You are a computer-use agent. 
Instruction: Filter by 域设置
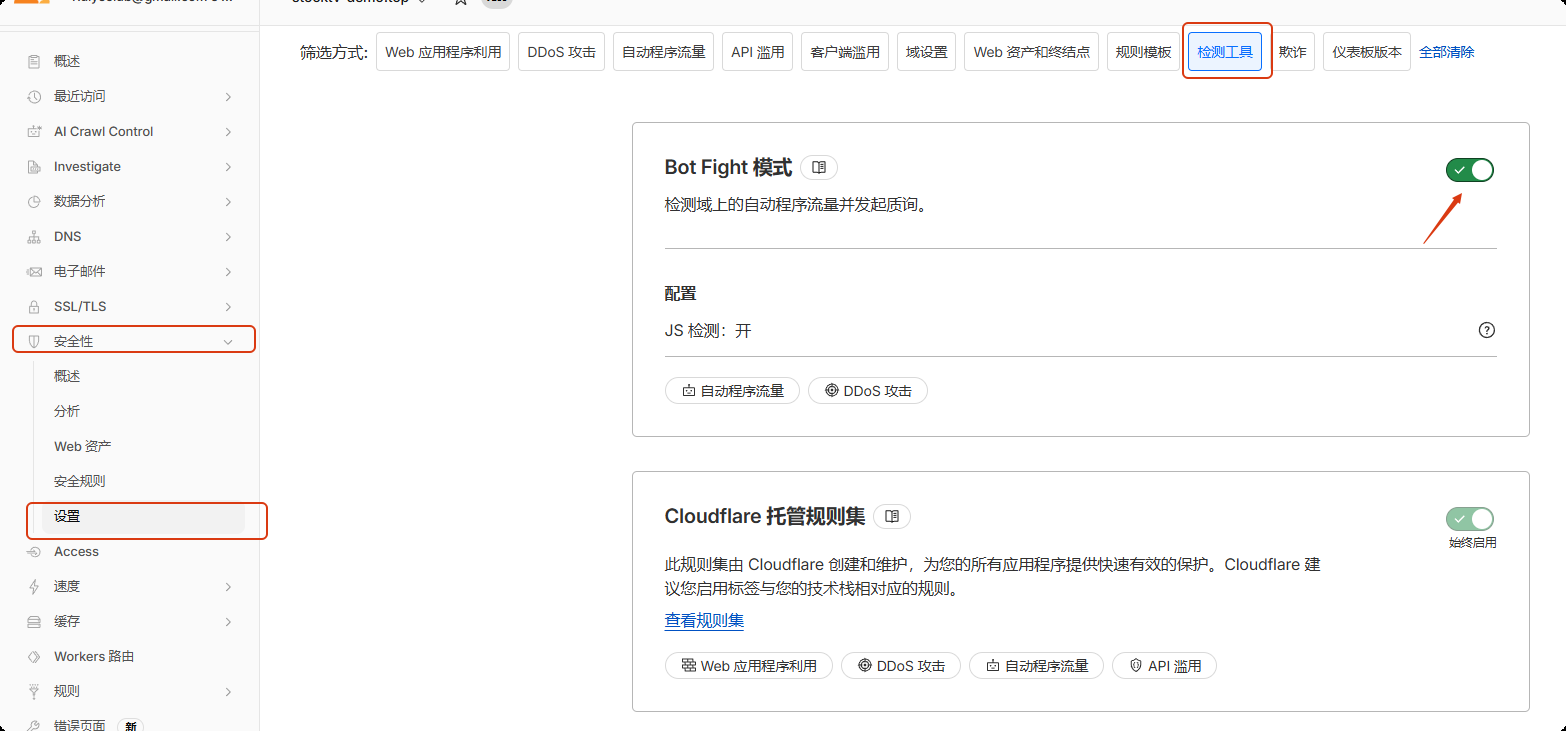[927, 52]
